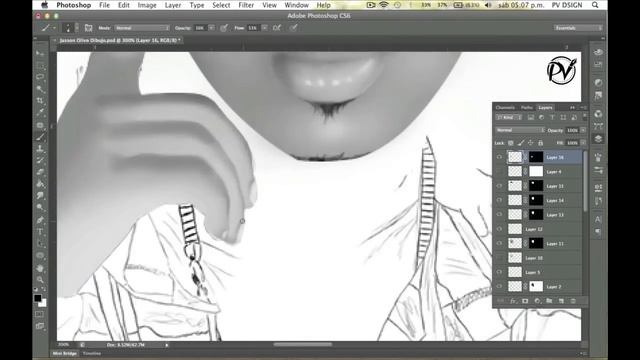640x360 pixels.
Task: Toggle lock image pixels brush icon
Action: (x=521, y=143)
